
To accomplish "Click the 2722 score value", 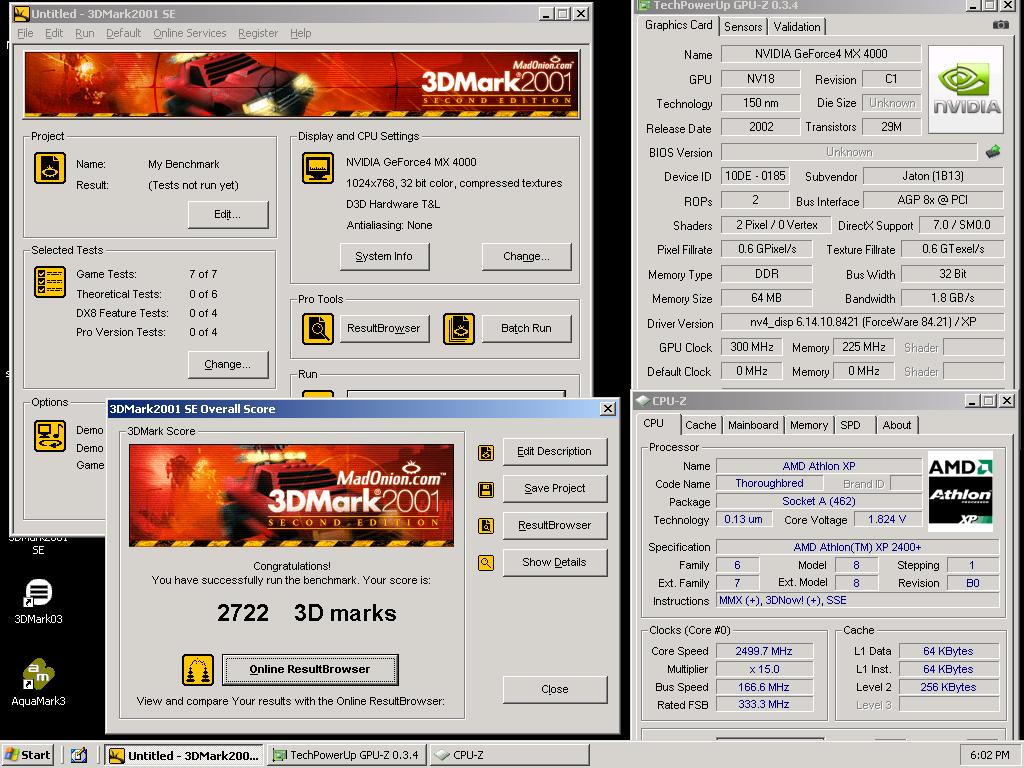I will (243, 613).
